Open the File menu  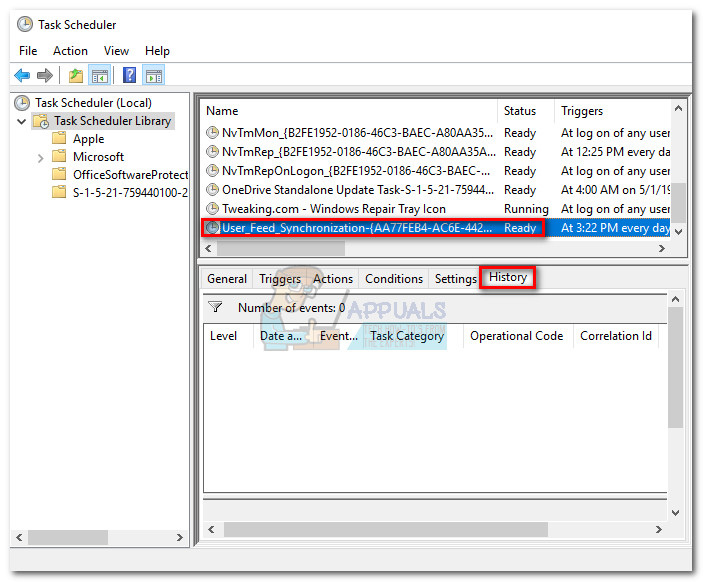pos(28,51)
